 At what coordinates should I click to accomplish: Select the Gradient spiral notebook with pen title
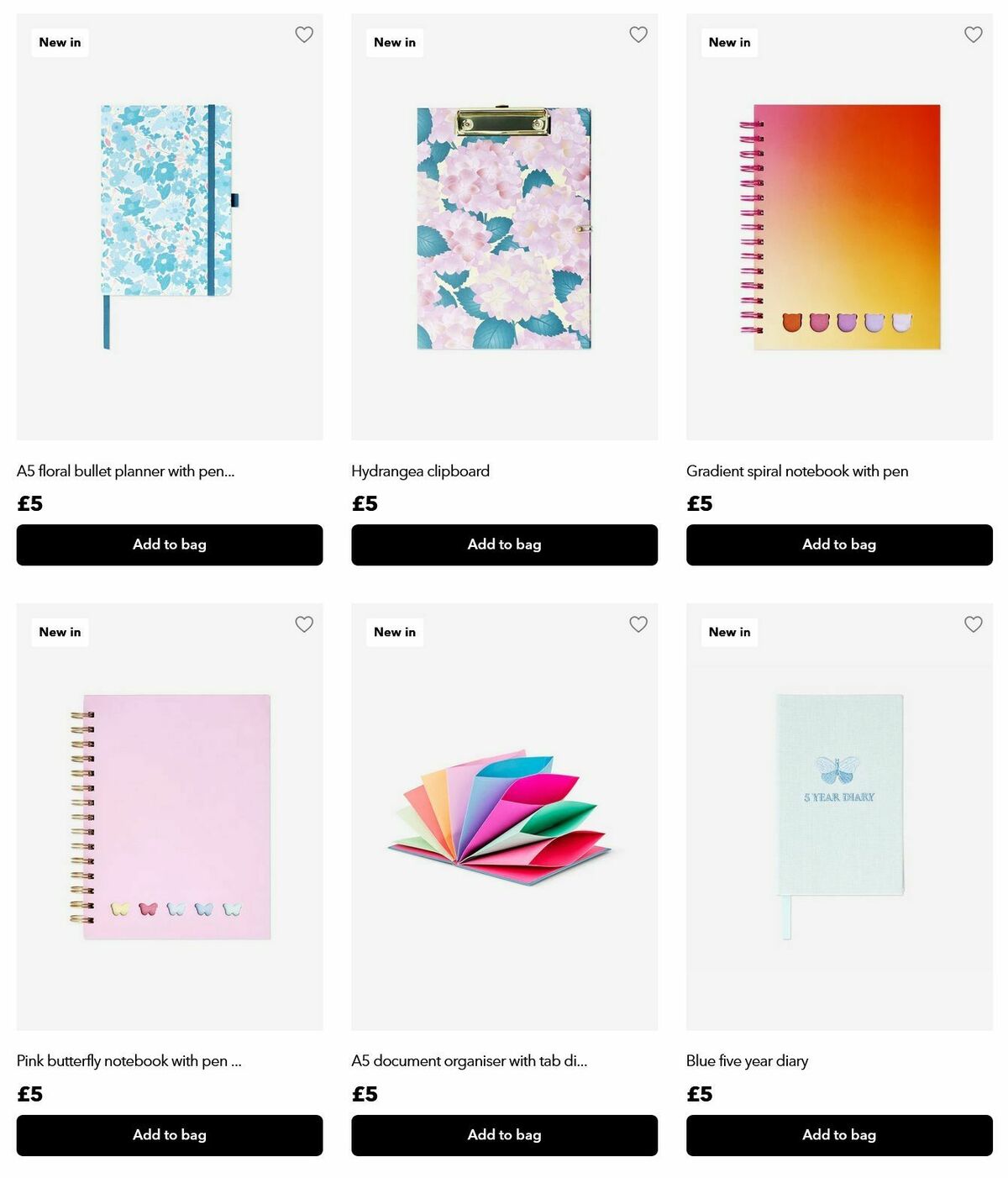pos(797,471)
